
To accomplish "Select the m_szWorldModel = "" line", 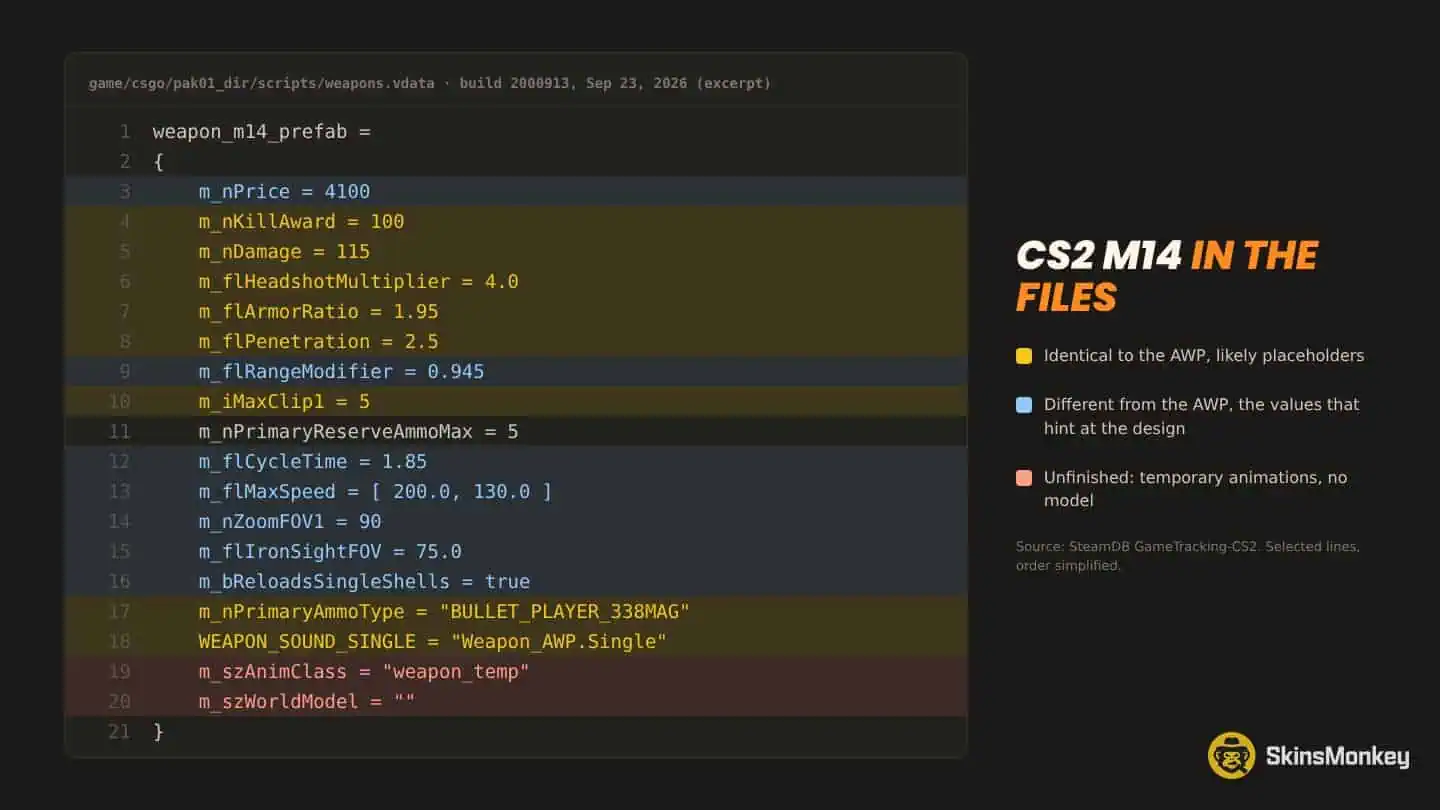I will tap(516, 702).
